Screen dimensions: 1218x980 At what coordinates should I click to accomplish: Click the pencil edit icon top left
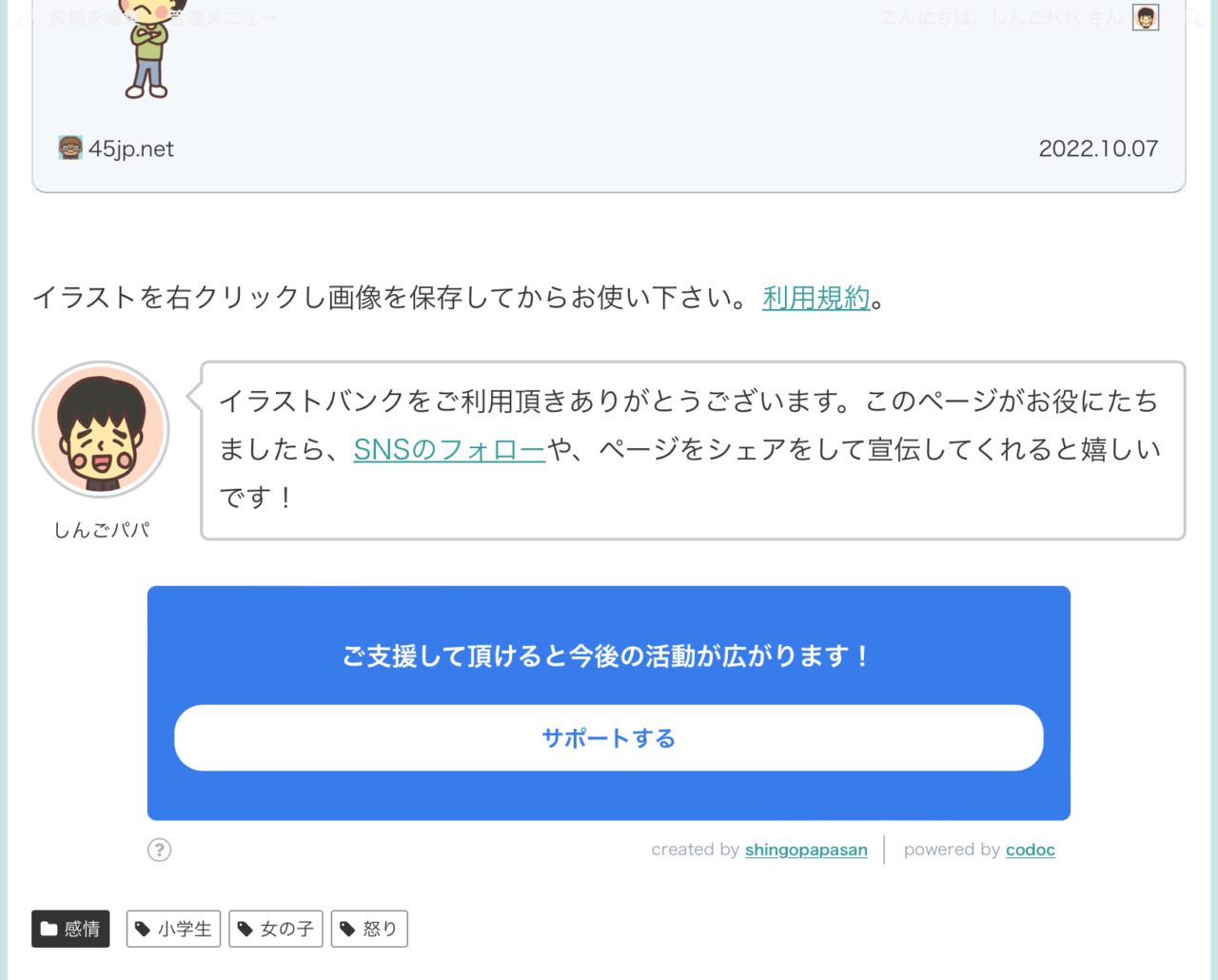(23, 16)
